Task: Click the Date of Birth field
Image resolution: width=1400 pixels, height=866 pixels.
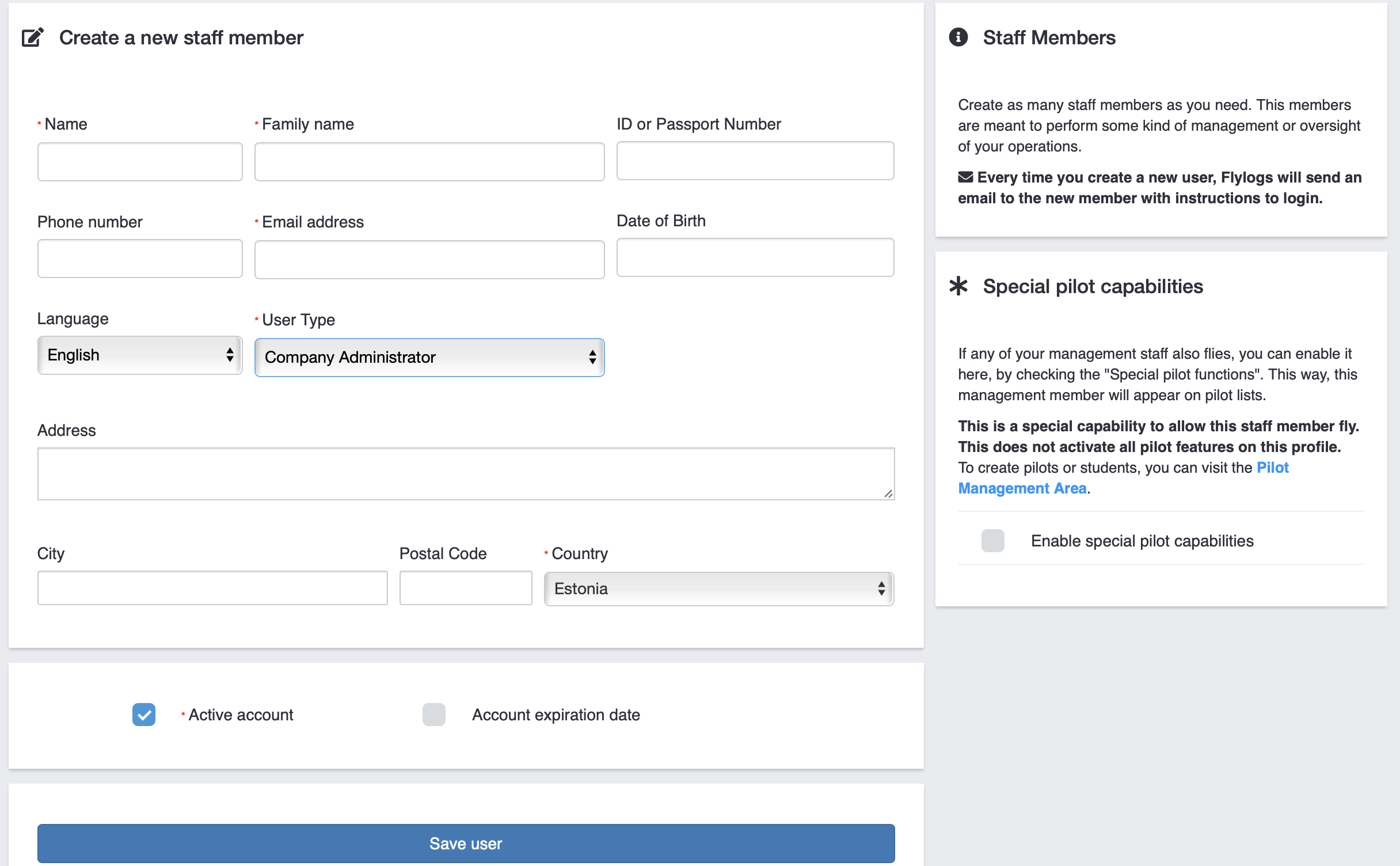Action: pyautogui.click(x=755, y=257)
